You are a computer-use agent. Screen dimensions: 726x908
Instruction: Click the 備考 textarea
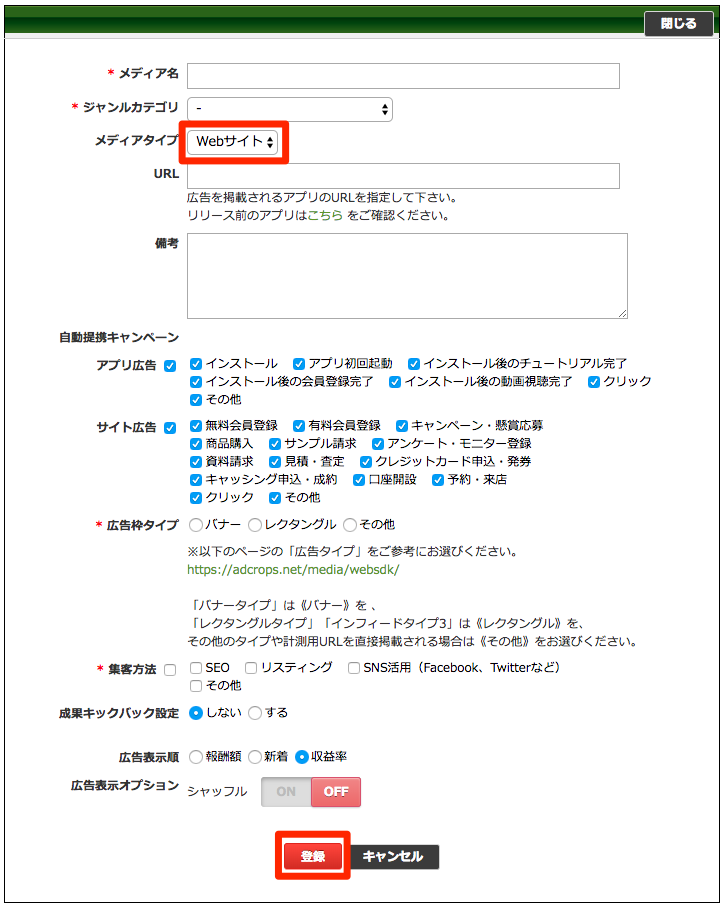[407, 276]
